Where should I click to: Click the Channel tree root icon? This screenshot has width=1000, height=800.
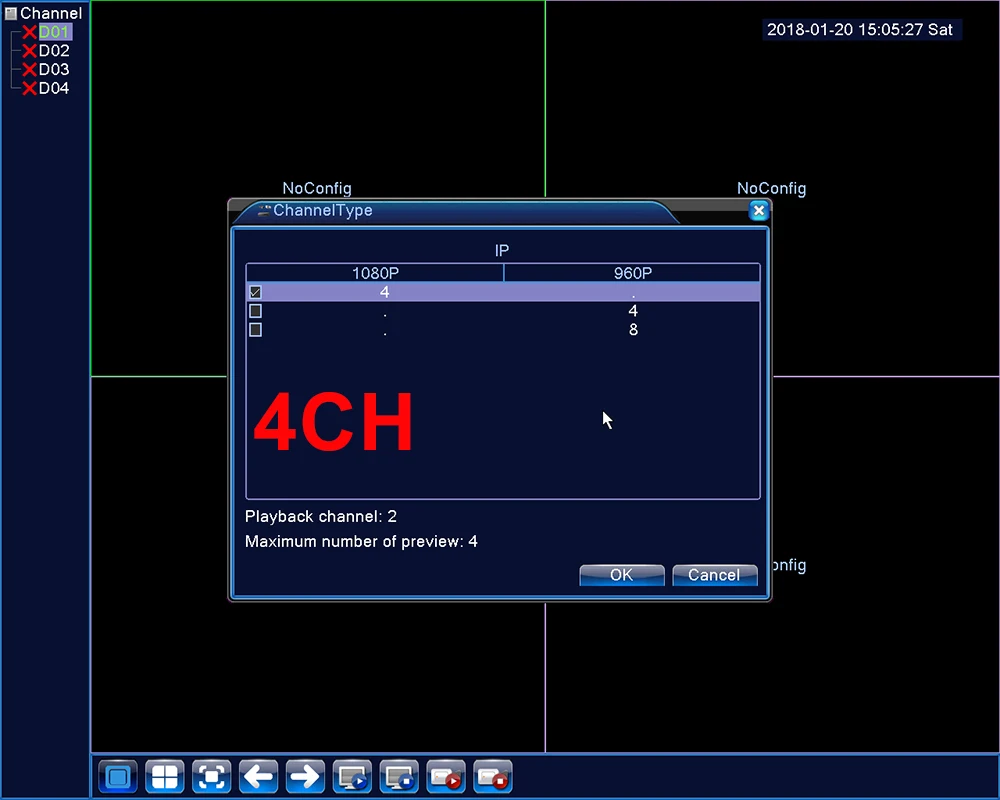[x=10, y=13]
